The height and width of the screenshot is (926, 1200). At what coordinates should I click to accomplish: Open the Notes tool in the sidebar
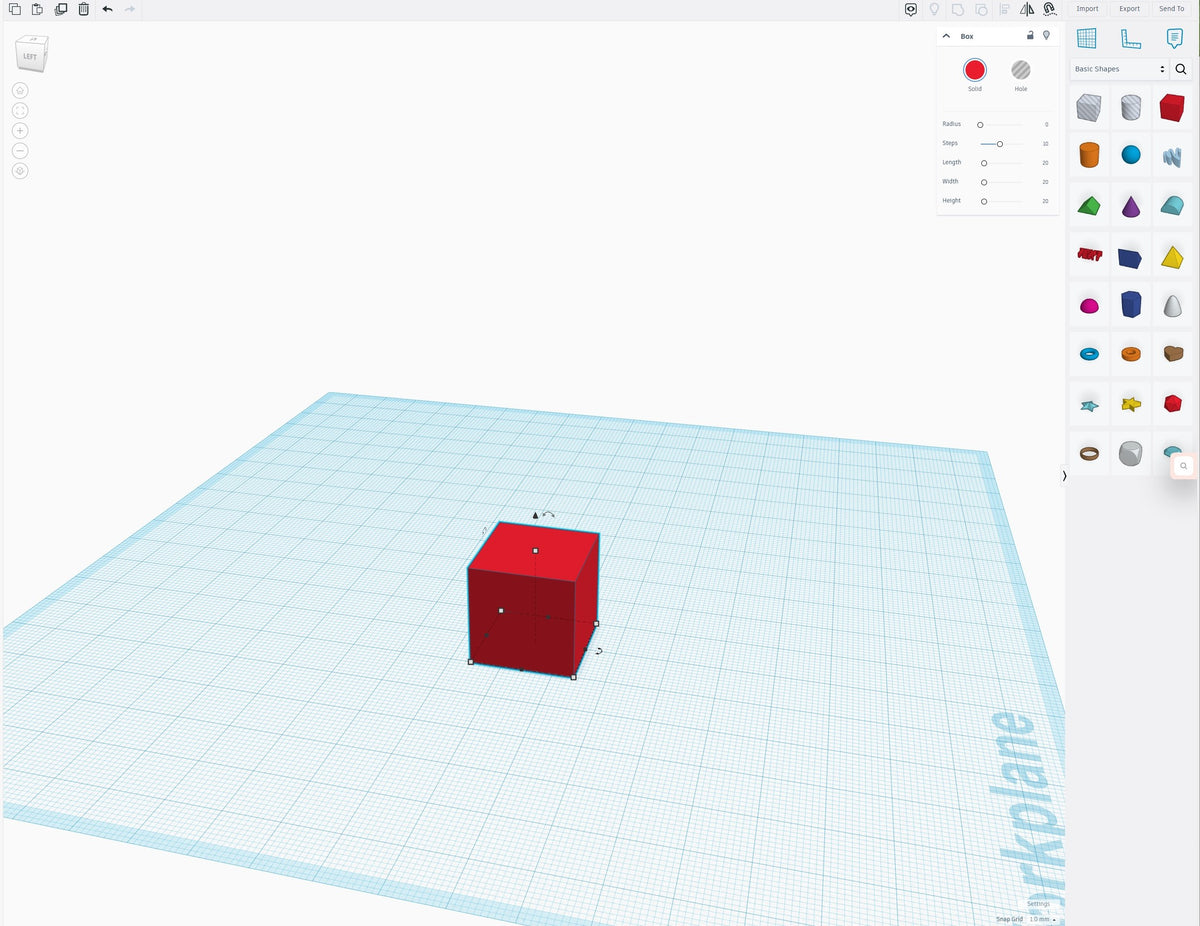point(1172,39)
